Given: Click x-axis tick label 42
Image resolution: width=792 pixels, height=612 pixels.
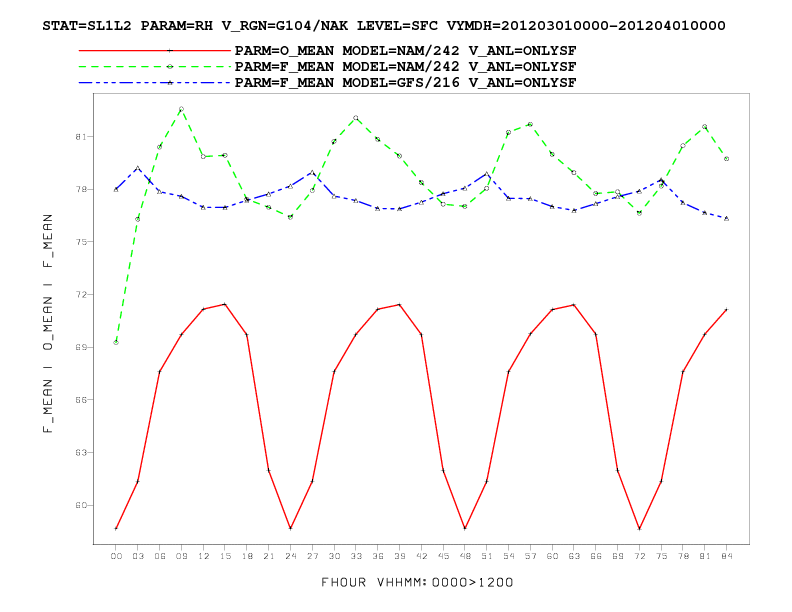Looking at the screenshot, I should click(421, 556).
